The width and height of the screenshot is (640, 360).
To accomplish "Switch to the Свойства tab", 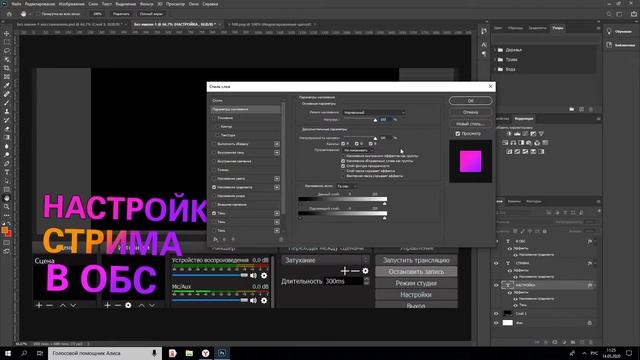I will pos(502,119).
